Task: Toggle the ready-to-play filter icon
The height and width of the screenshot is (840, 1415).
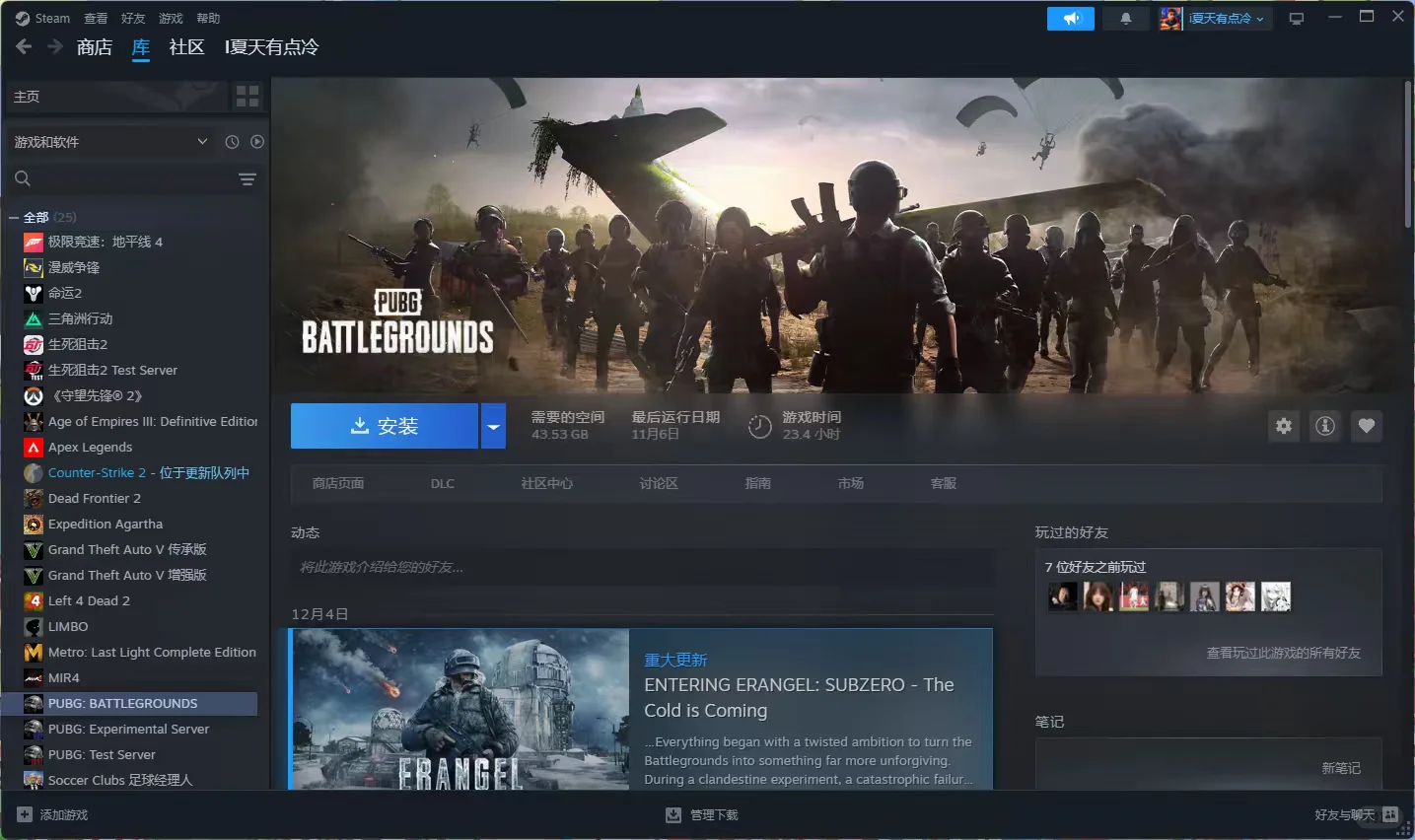Action: pyautogui.click(x=257, y=141)
